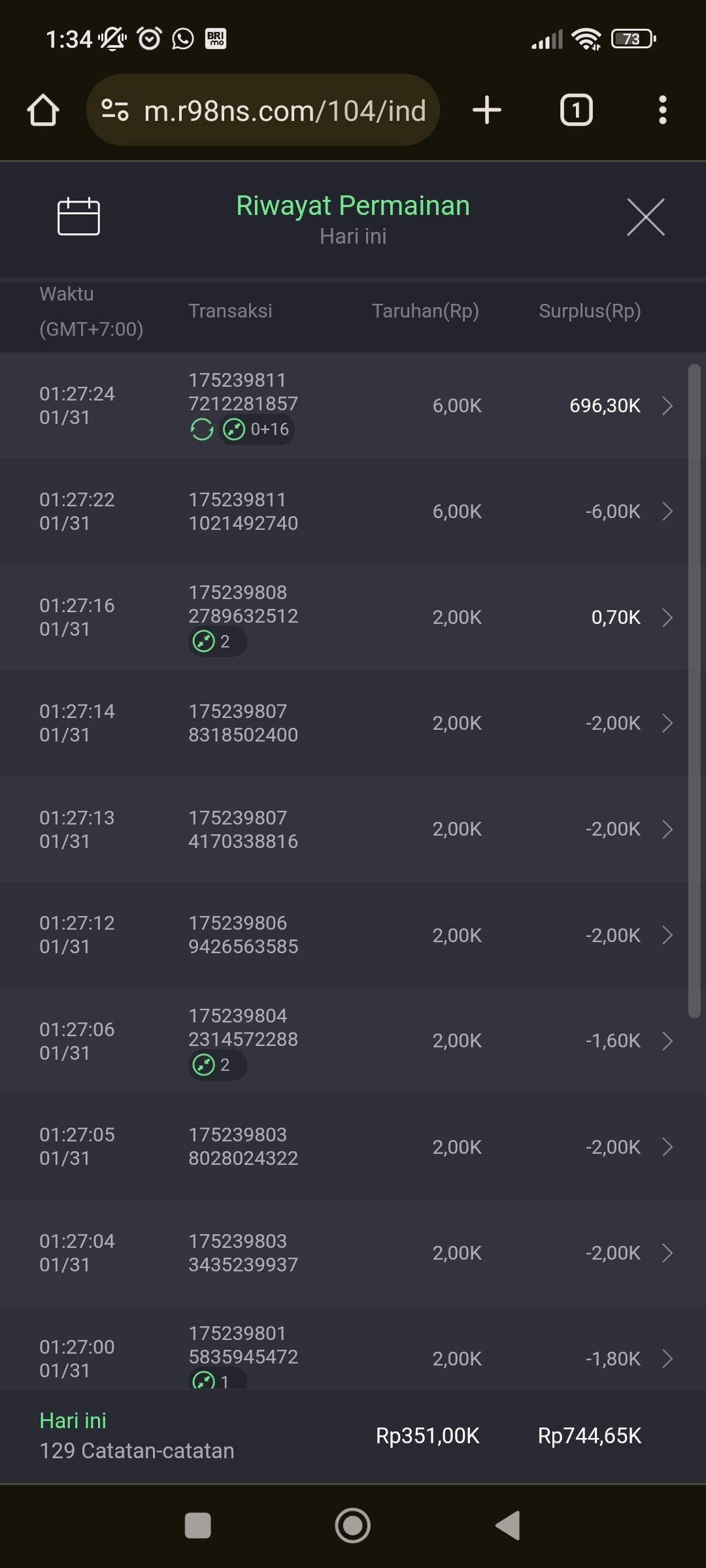Expand the -1,60K surplus transaction row

coord(667,1041)
